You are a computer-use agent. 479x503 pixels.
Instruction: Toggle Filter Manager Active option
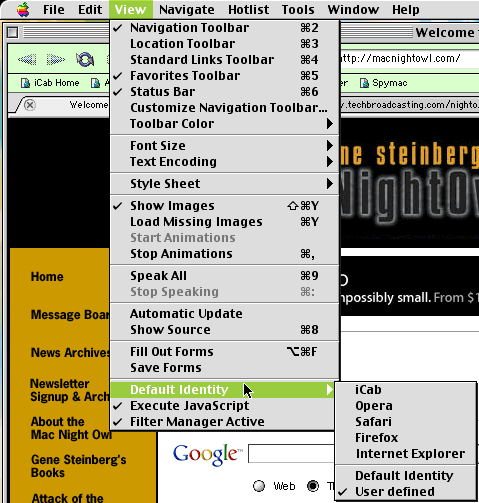pyautogui.click(x=222, y=422)
